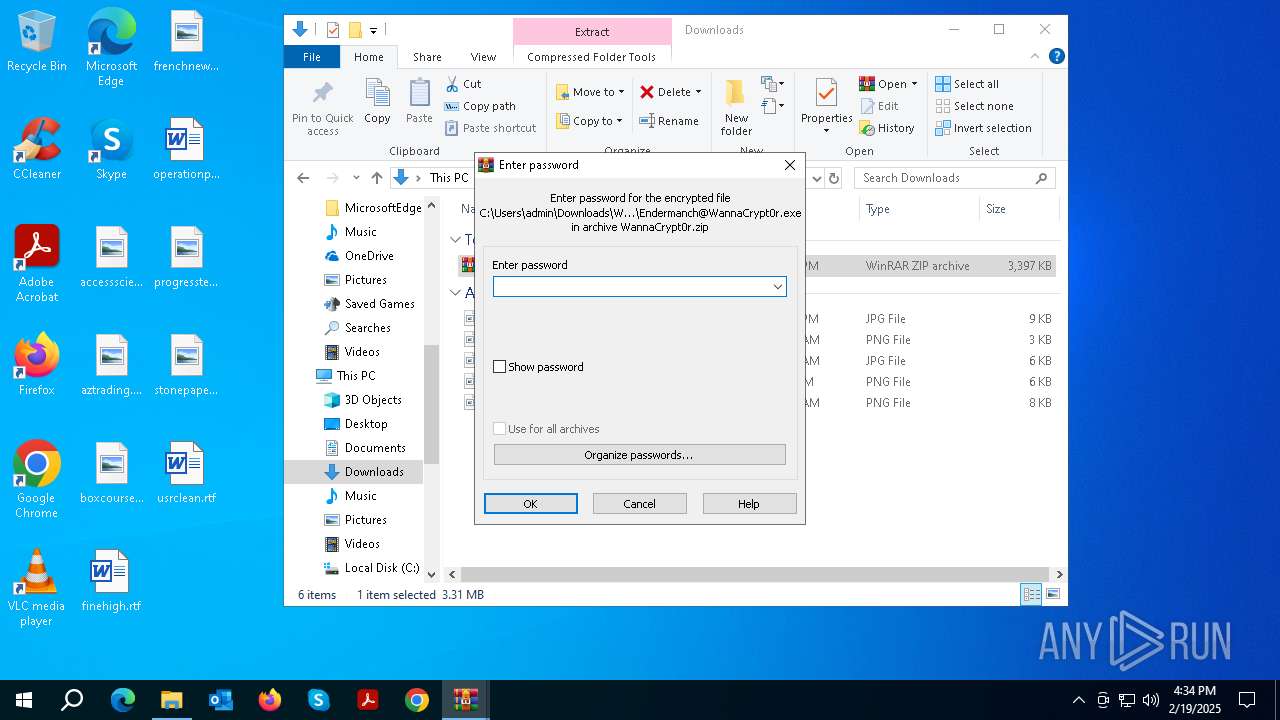This screenshot has height=720, width=1280.
Task: Select Local Disk (C:) in the navigation pane
Action: tap(381, 568)
